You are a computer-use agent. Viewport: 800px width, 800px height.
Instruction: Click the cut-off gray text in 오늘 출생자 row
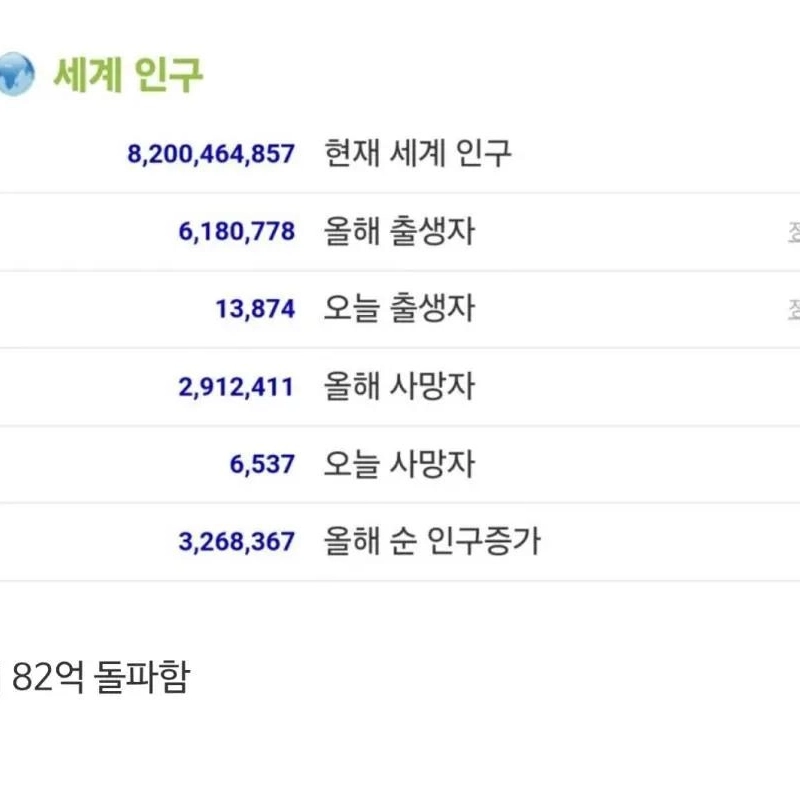[793, 310]
